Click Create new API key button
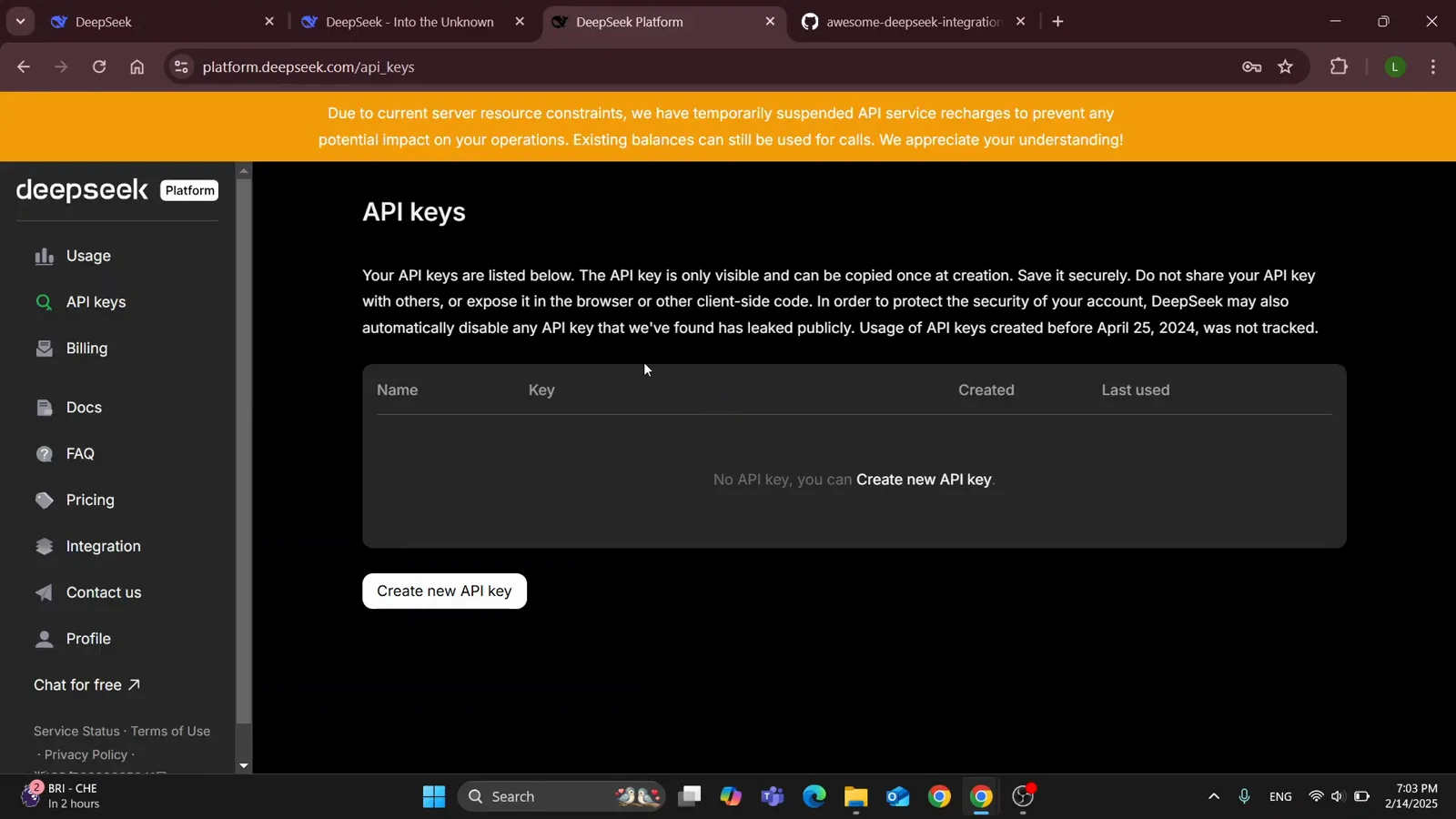Image resolution: width=1456 pixels, height=819 pixels. pyautogui.click(x=444, y=591)
